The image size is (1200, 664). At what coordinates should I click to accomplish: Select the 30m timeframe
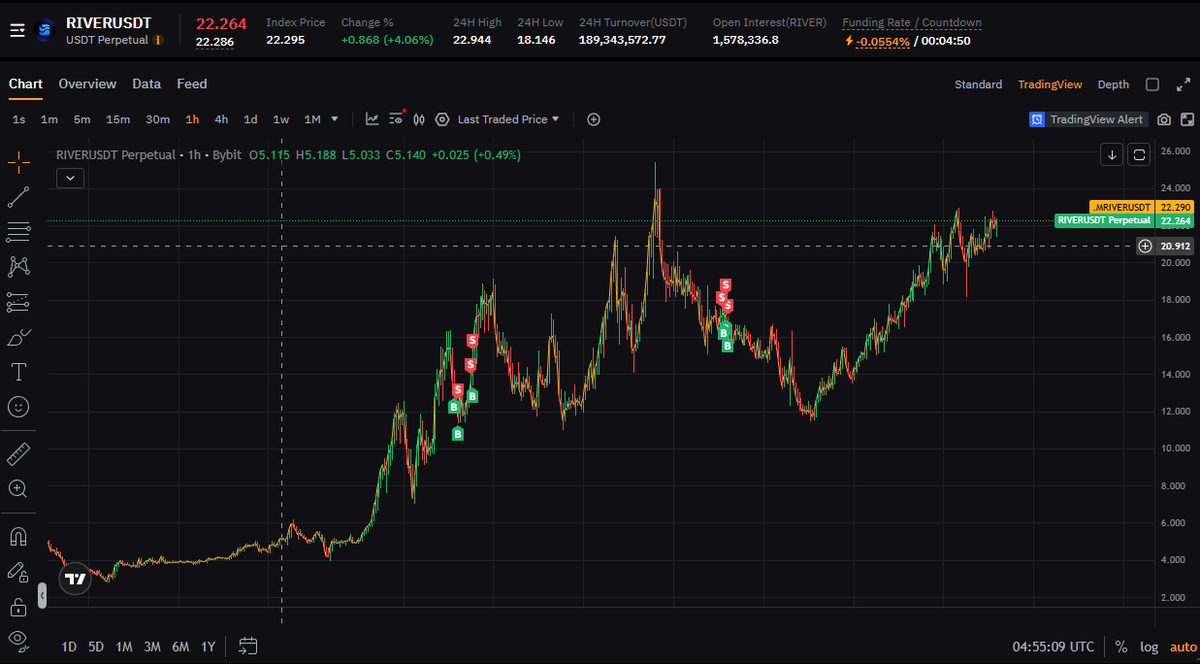(157, 119)
